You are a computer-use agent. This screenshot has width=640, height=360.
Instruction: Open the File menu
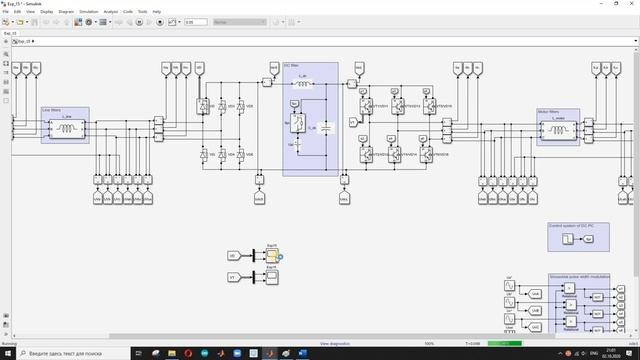[x=5, y=12]
